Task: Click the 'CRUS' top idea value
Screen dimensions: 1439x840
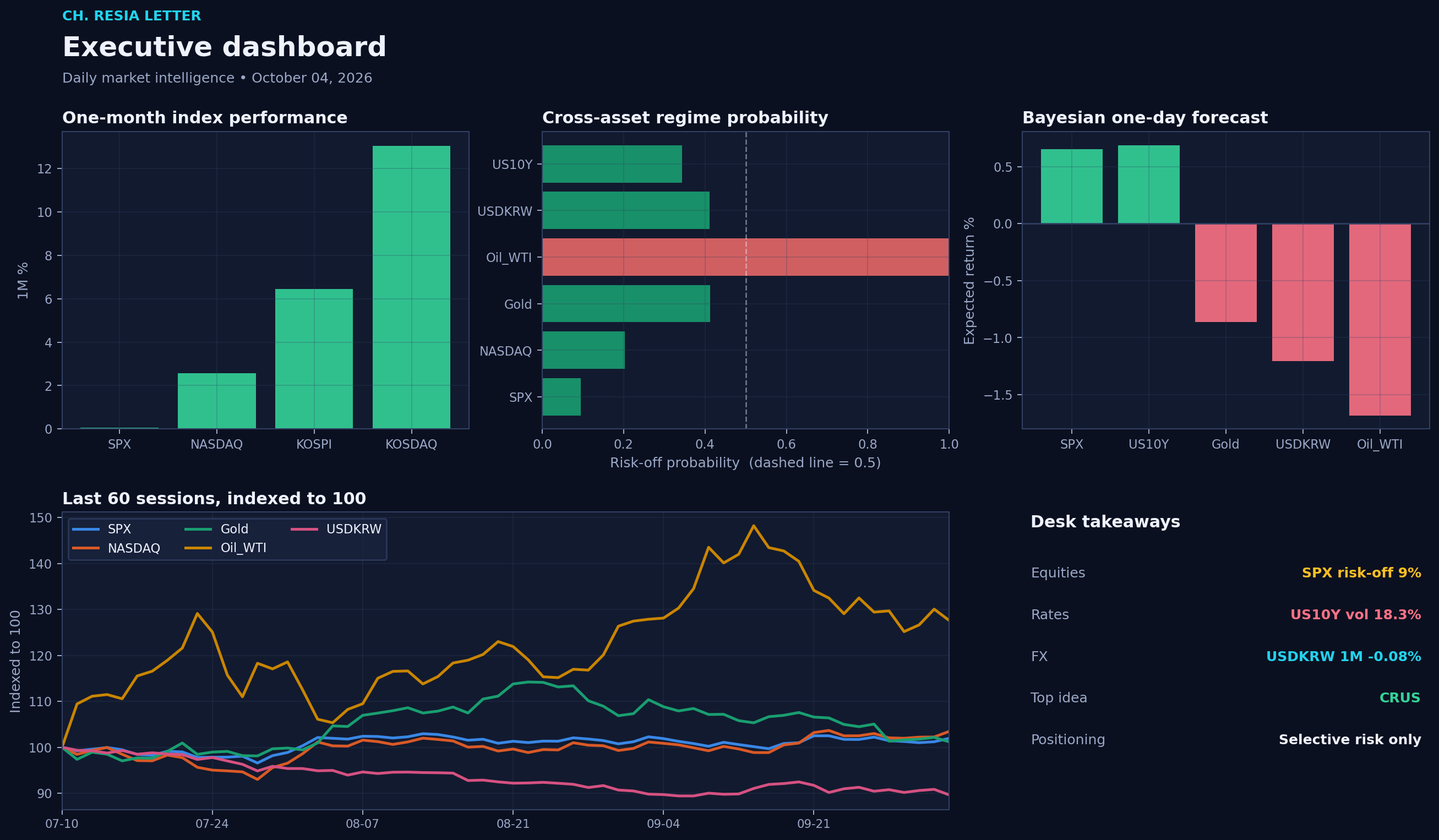Action: coord(1399,698)
